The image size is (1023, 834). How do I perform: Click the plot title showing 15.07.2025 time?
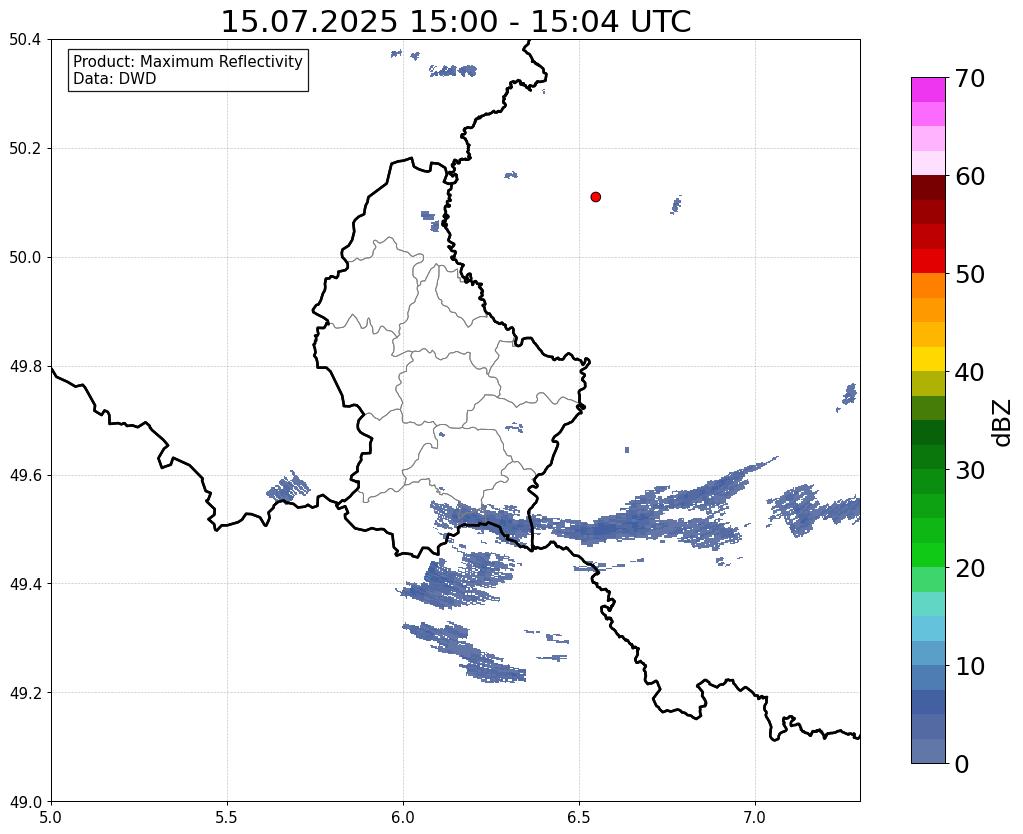tap(456, 22)
